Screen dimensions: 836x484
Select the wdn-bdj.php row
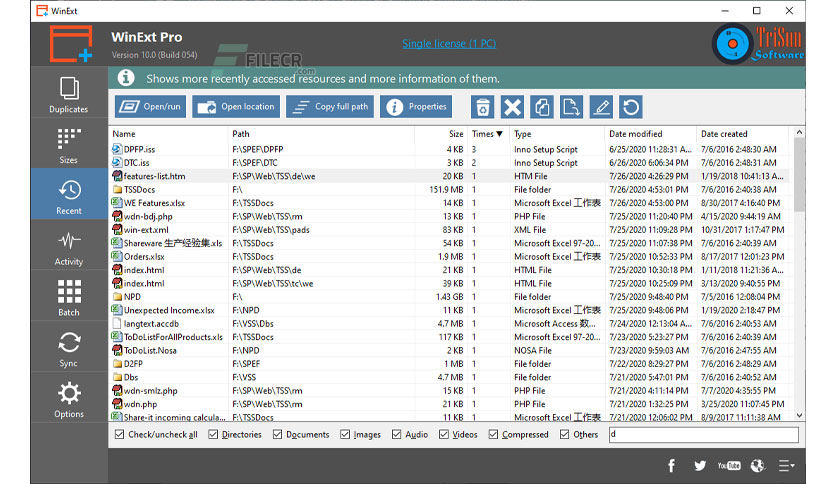point(449,216)
